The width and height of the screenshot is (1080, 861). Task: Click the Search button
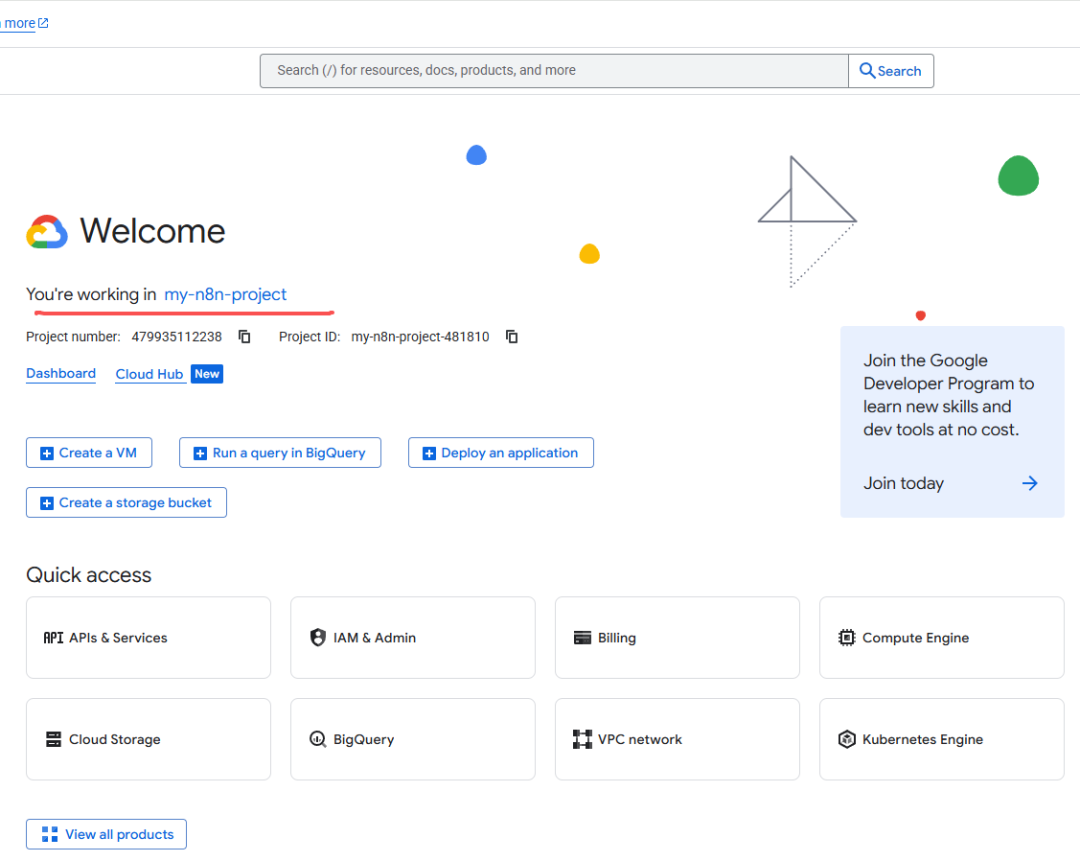click(891, 71)
